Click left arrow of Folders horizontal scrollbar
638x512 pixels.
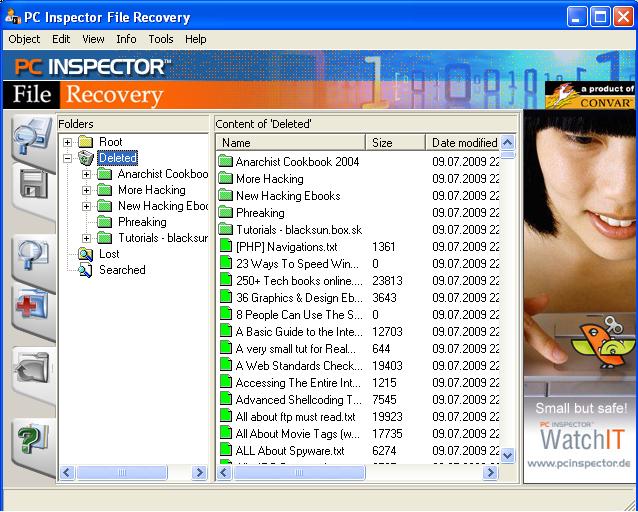coord(67,473)
